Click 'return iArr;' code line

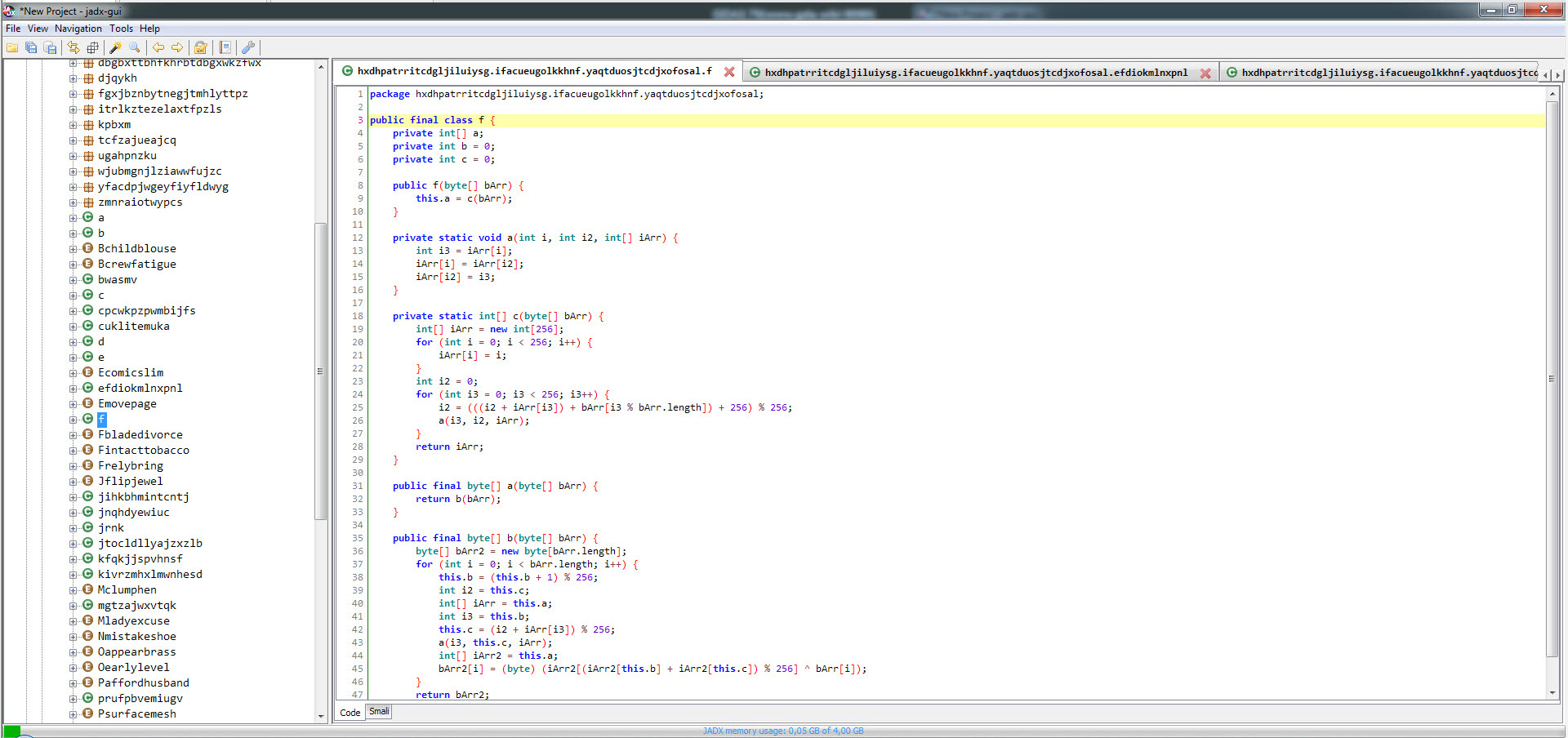(x=449, y=447)
